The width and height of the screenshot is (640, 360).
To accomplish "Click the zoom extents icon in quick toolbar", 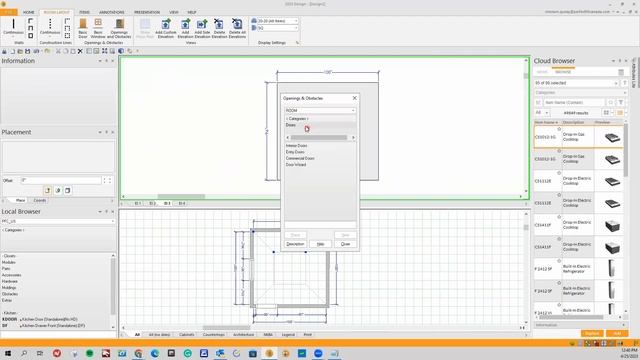I will tap(104, 51).
